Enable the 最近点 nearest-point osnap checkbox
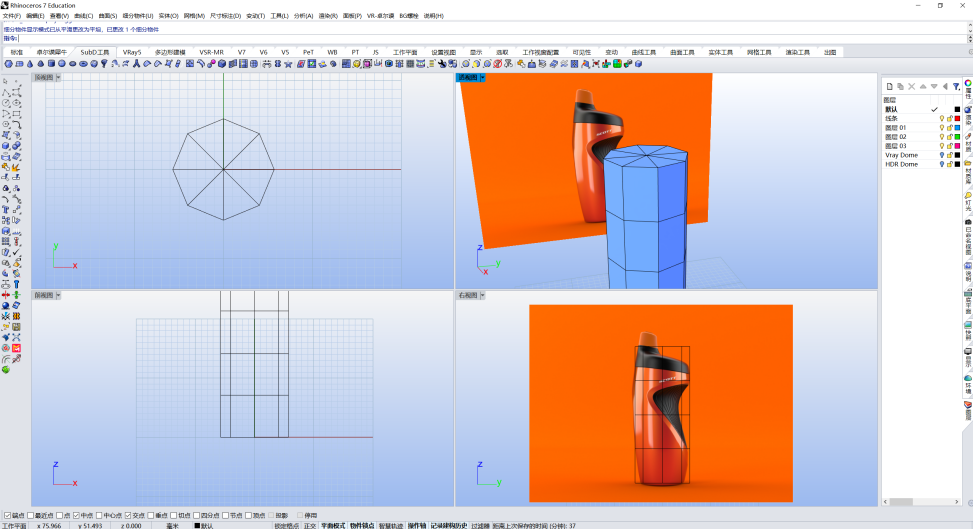Viewport: 973px width, 529px height. [30, 515]
